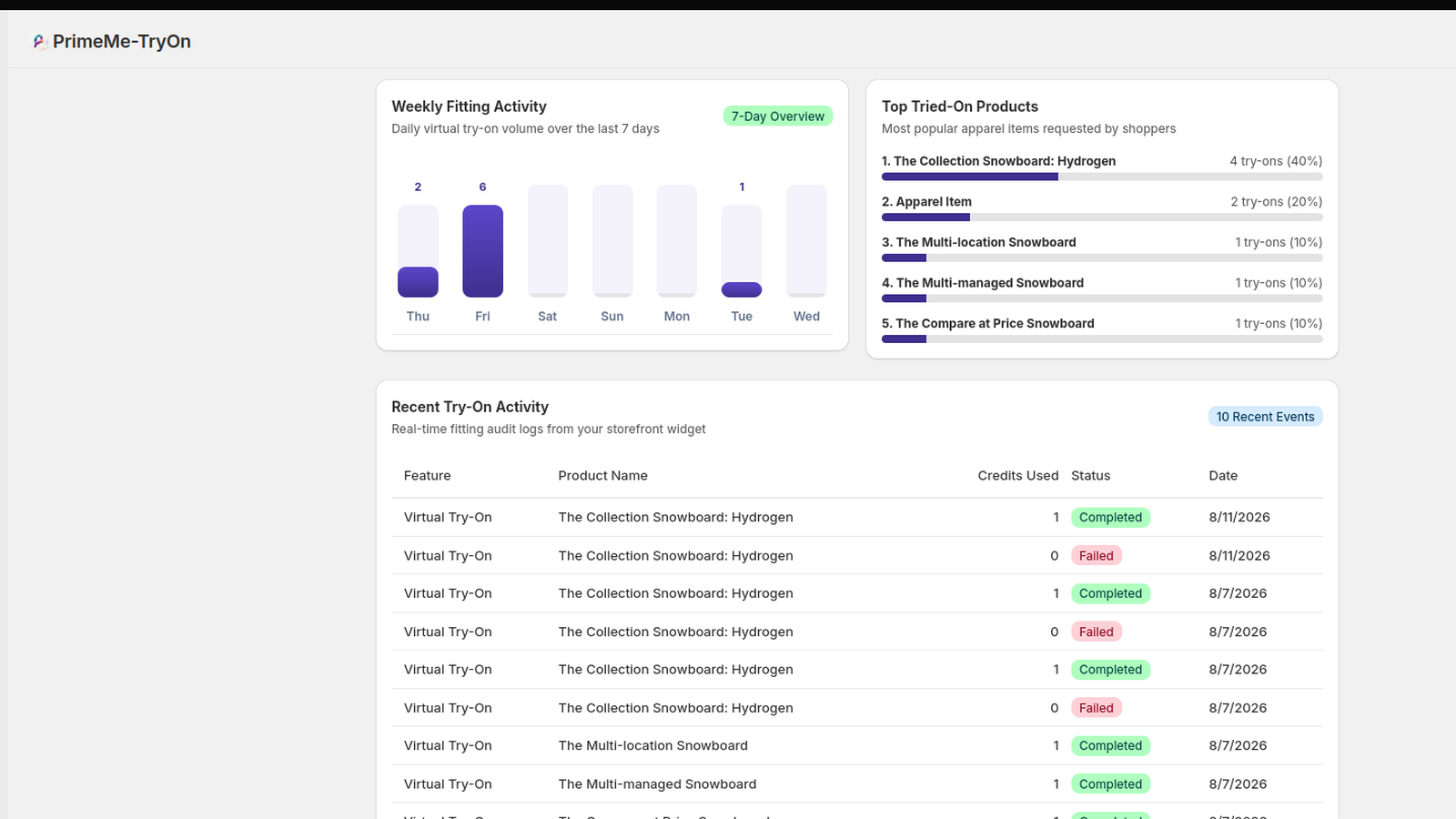The image size is (1456, 819).
Task: Open the PrimeMe-TryOn app title
Action: (122, 41)
